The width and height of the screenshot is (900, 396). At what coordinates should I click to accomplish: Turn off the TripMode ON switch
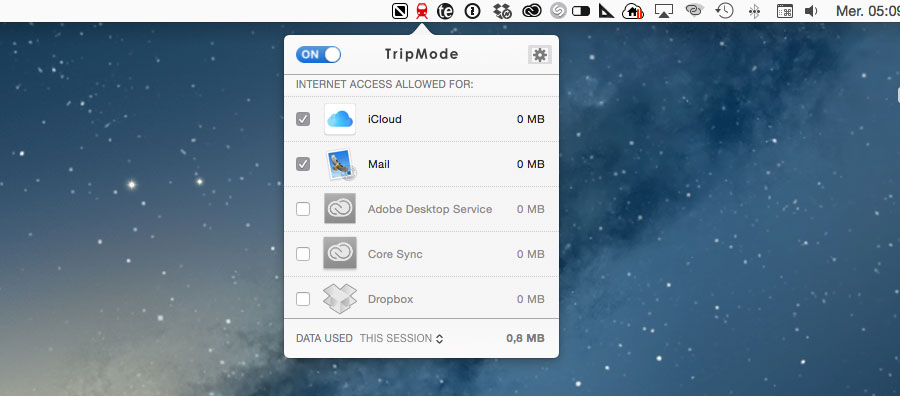pos(319,55)
